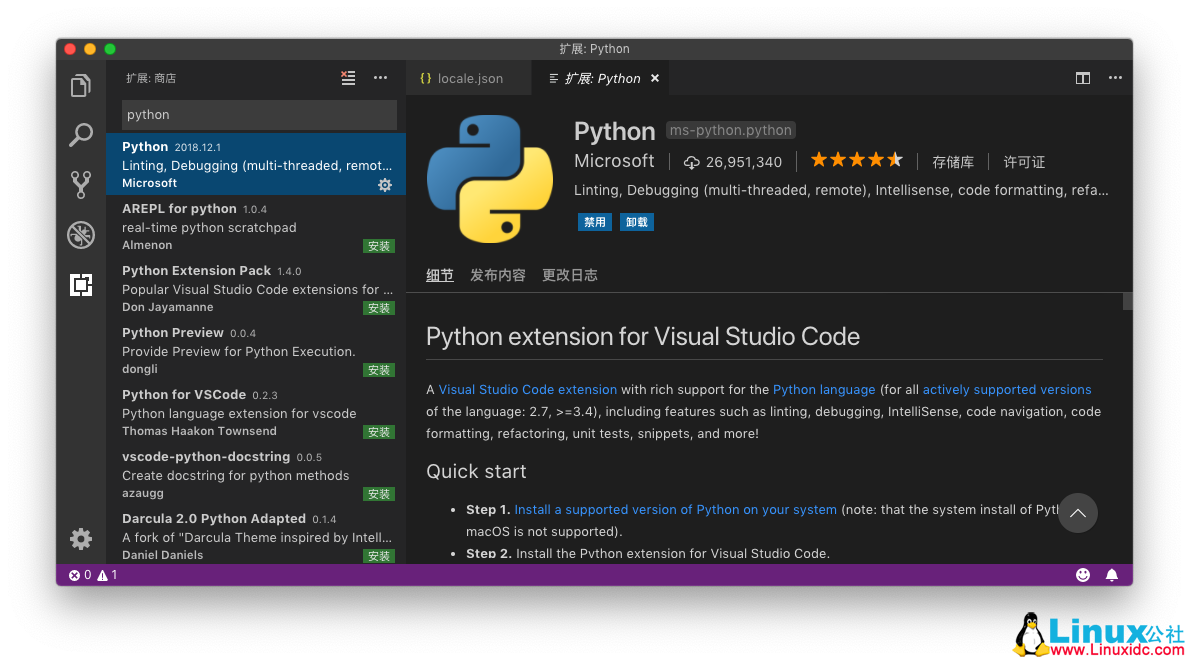Screen dimensions: 1189x660
Task: Open the feedback smiley in status bar
Action: point(1083,575)
